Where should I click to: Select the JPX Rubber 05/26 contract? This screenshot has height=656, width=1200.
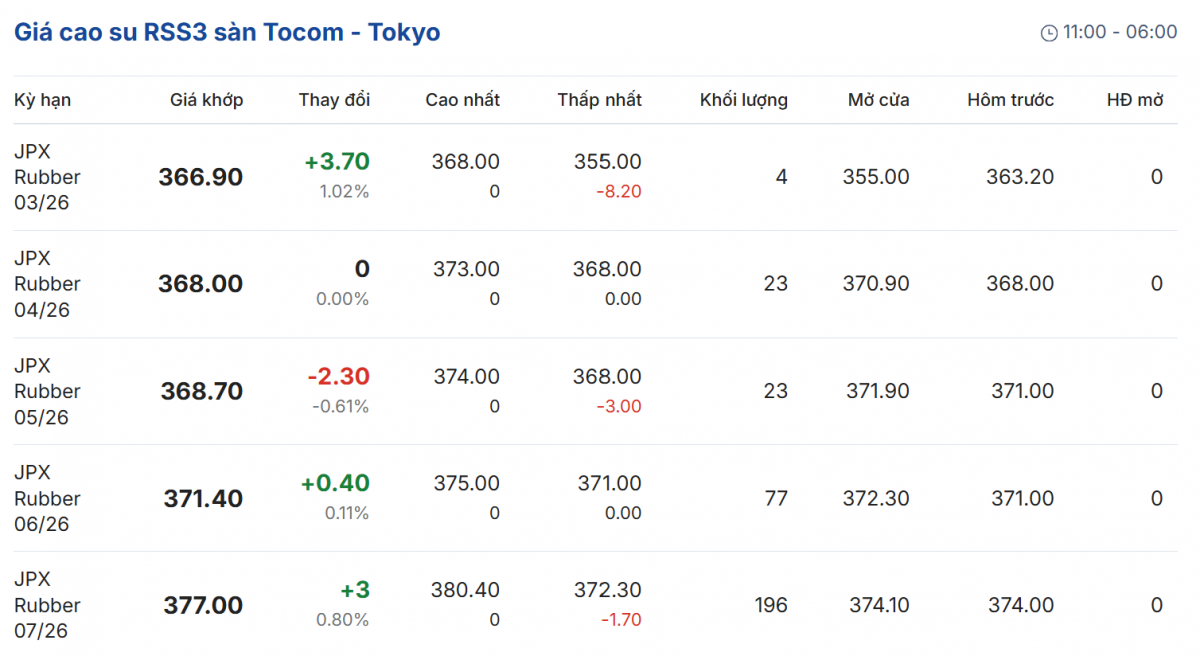pos(47,391)
